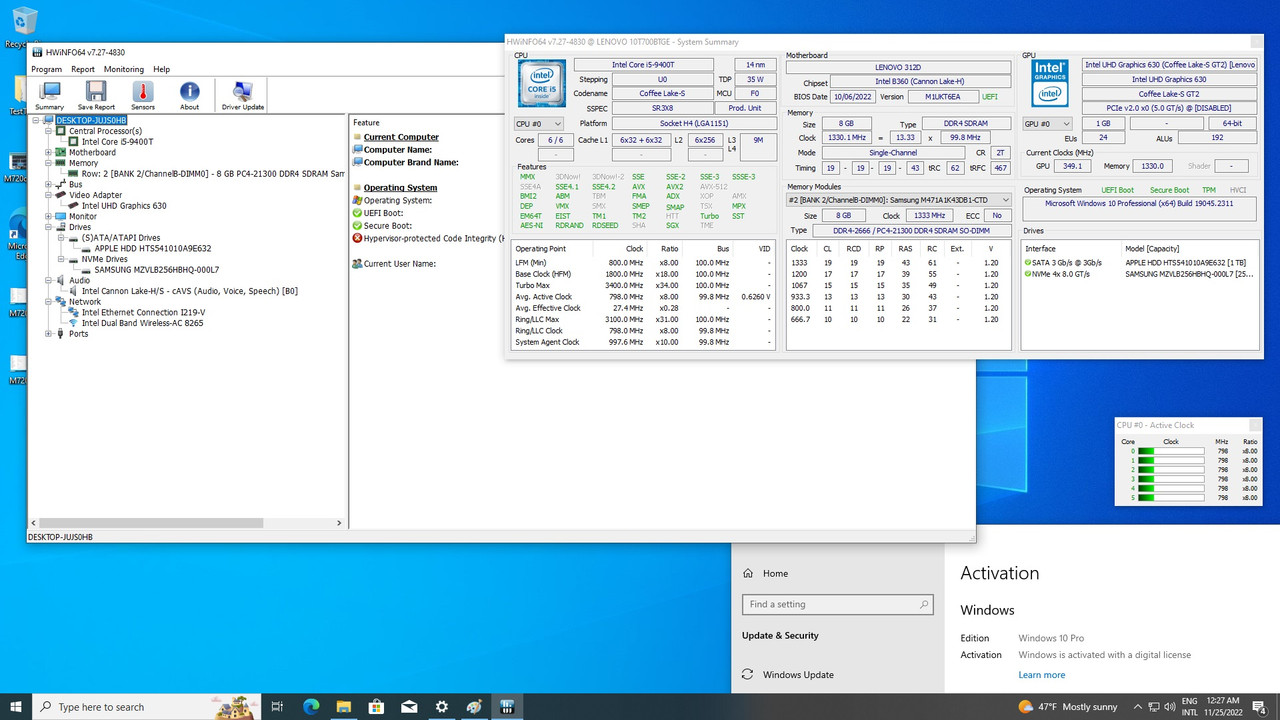Open Microsoft Store from the taskbar

[376, 707]
